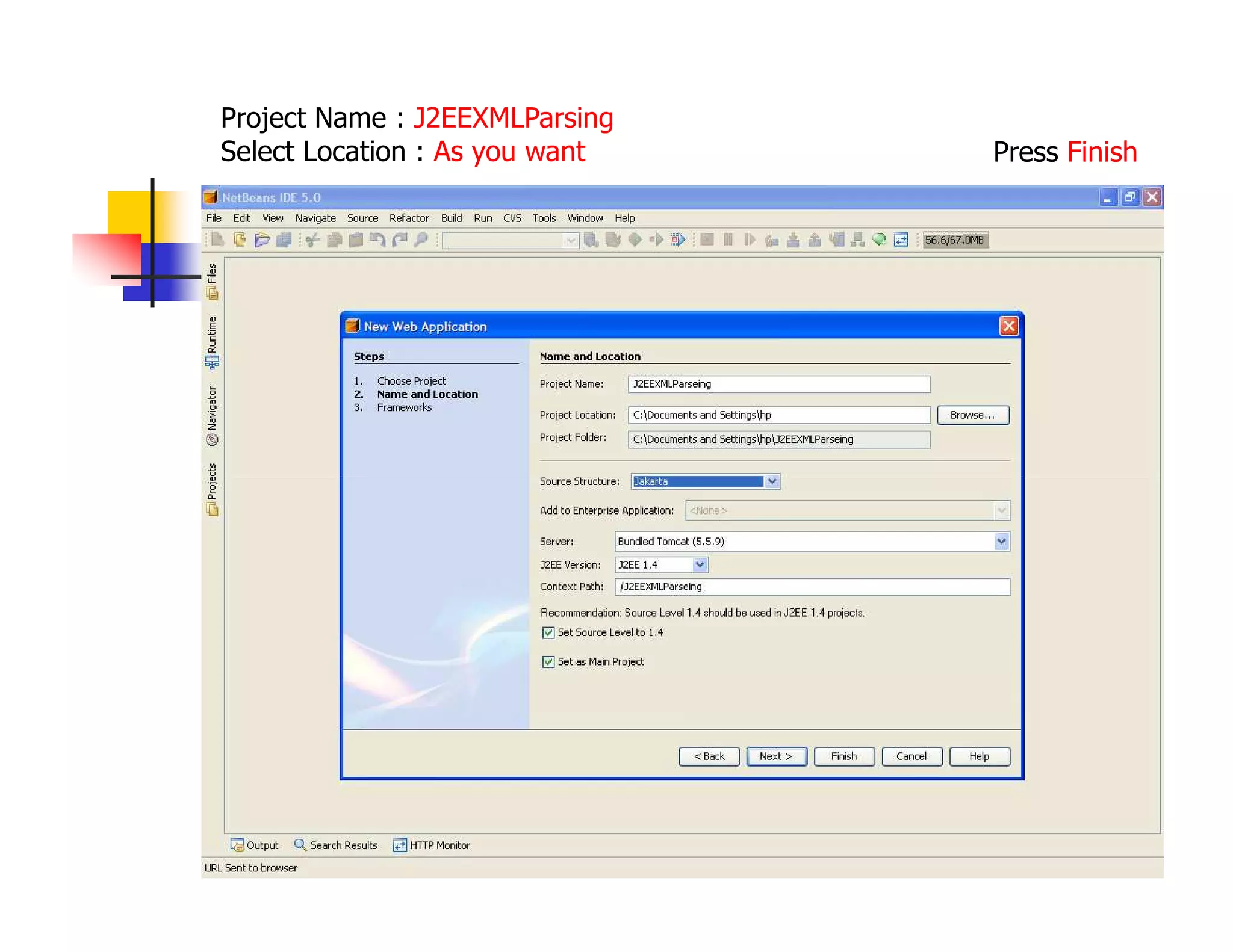Open the Refactor menu
This screenshot has height=952, width=1233.
pos(409,218)
